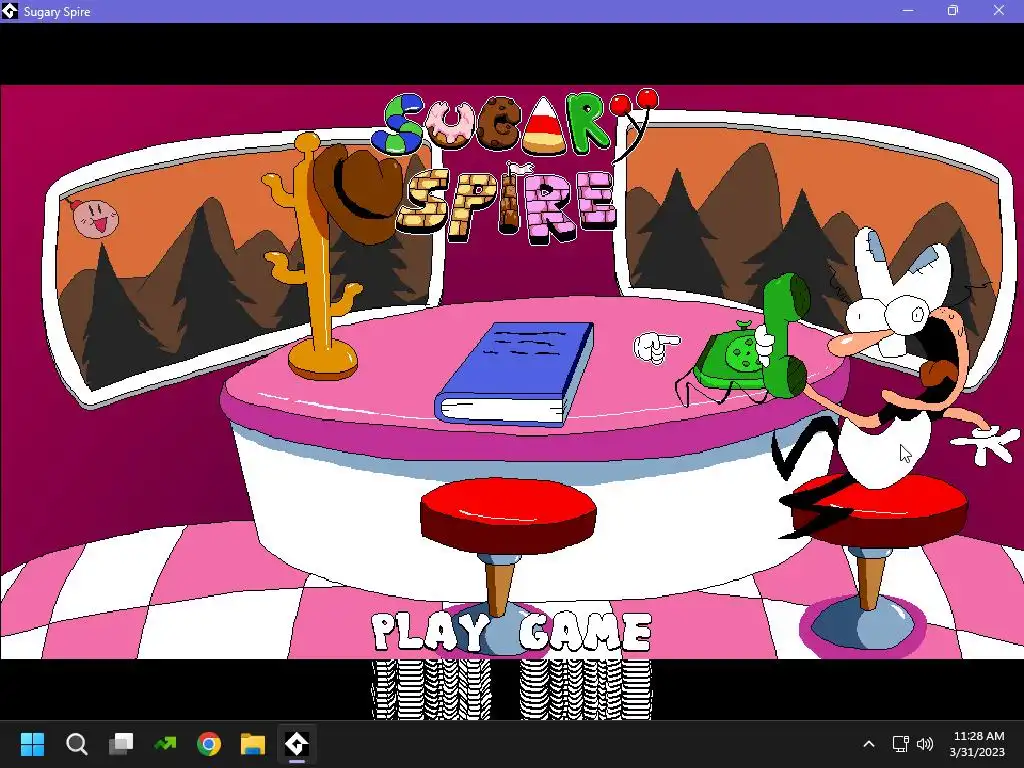
Task: Click the green arrow app on taskbar
Action: click(x=165, y=744)
